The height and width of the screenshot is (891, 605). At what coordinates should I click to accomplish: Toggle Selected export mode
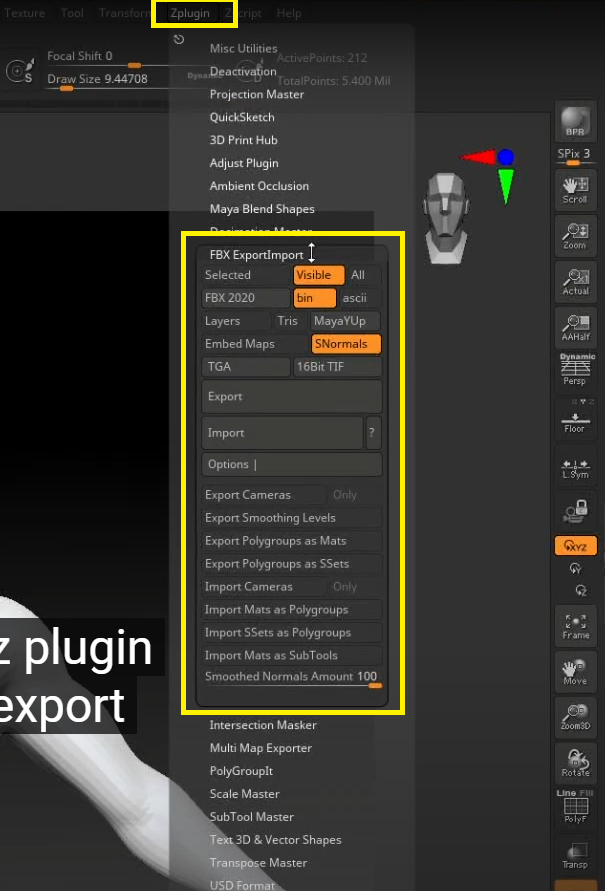[245, 275]
